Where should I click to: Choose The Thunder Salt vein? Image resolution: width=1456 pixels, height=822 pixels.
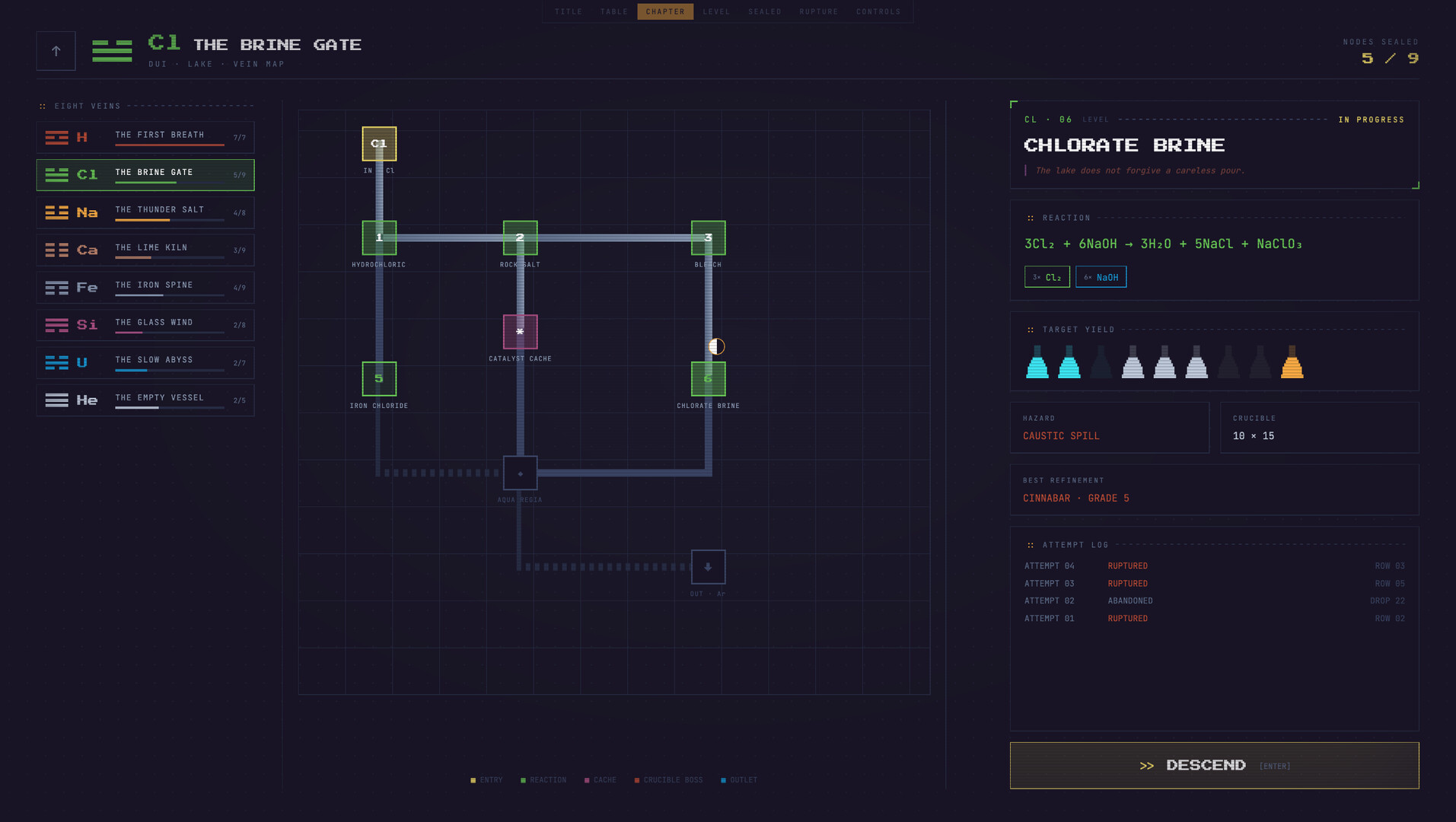click(x=145, y=212)
